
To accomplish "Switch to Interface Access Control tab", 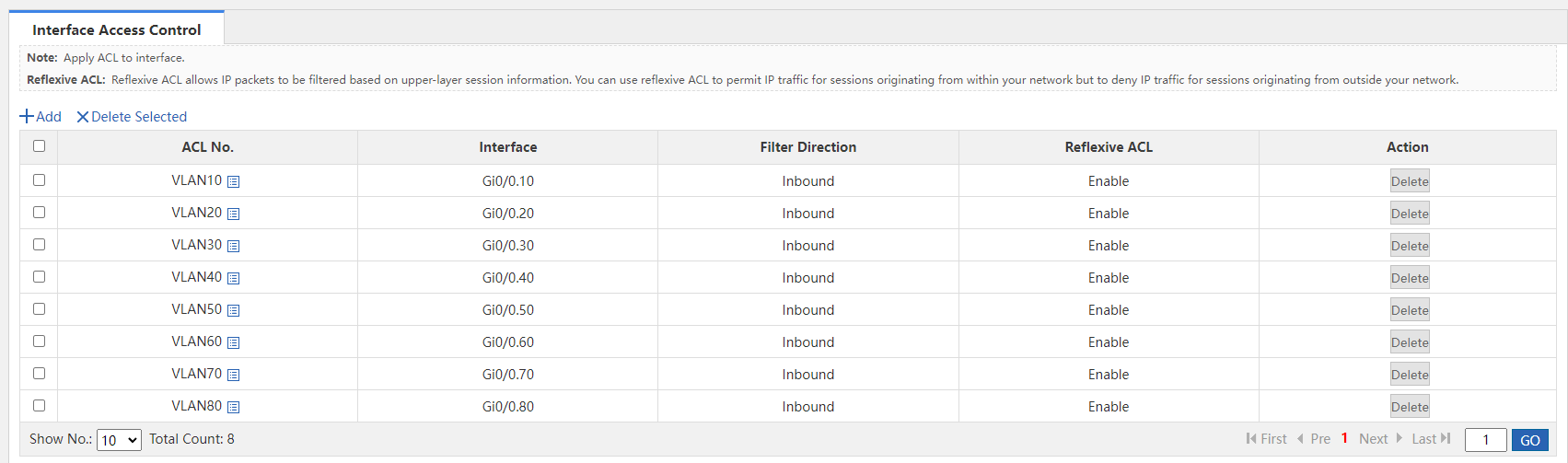I will tap(116, 29).
